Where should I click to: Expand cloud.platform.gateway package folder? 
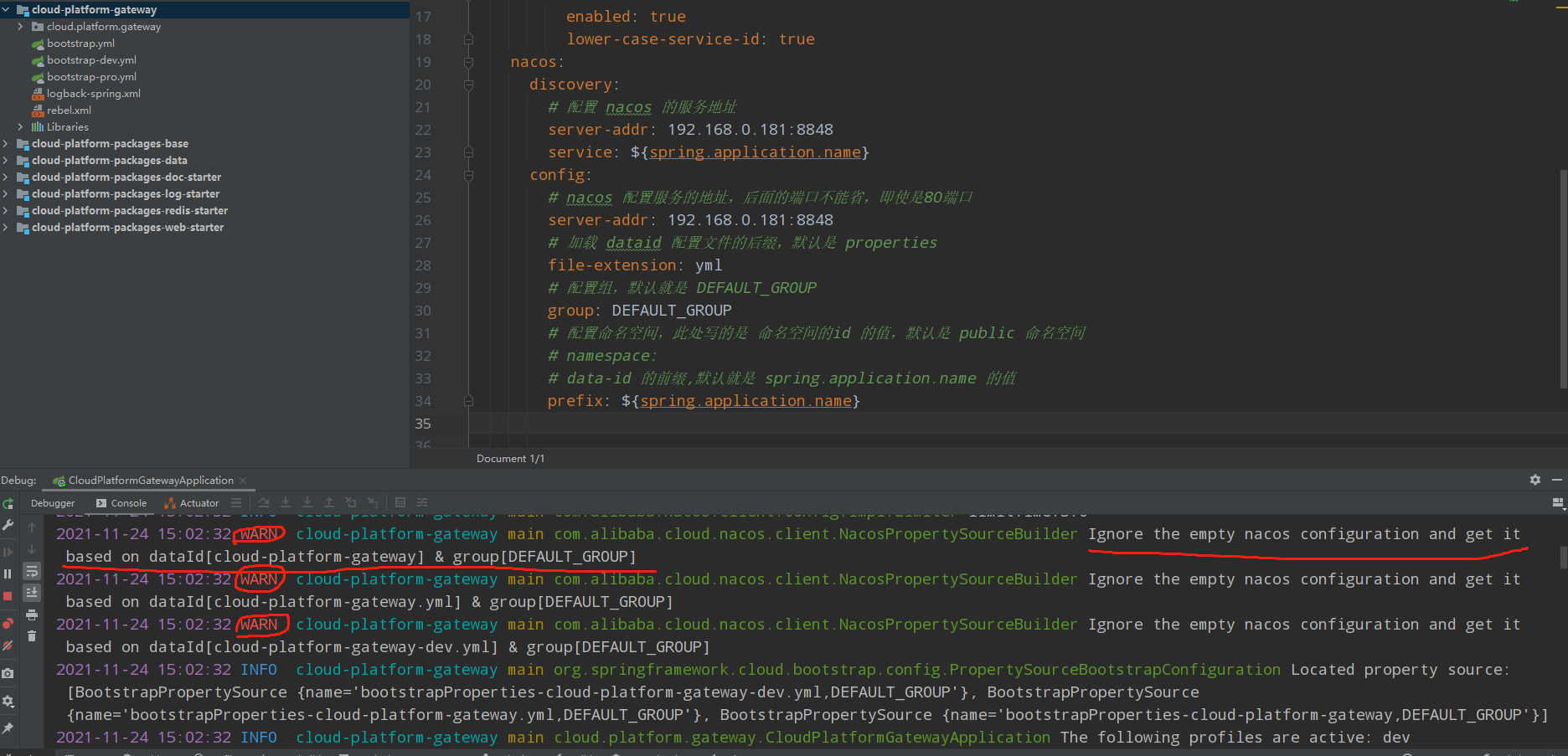pos(20,27)
